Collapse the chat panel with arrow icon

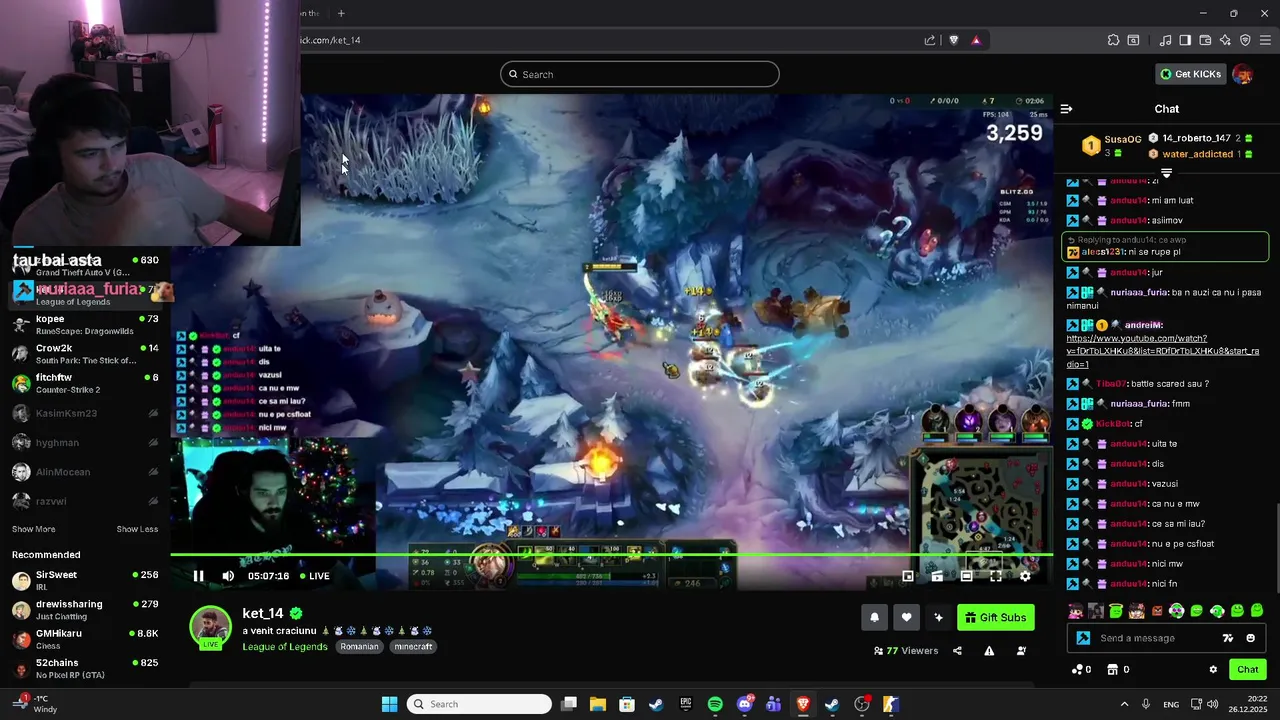[x=1066, y=109]
